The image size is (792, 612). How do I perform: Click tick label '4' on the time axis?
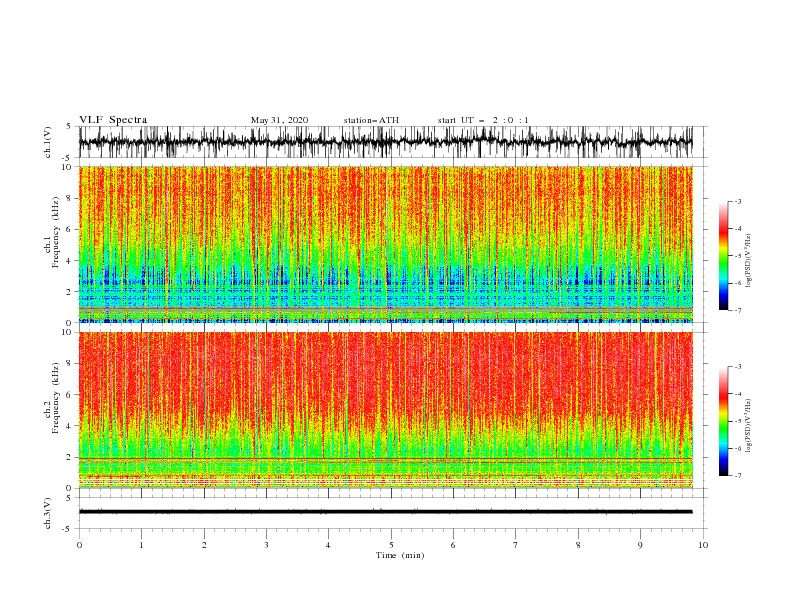pyautogui.click(x=328, y=545)
